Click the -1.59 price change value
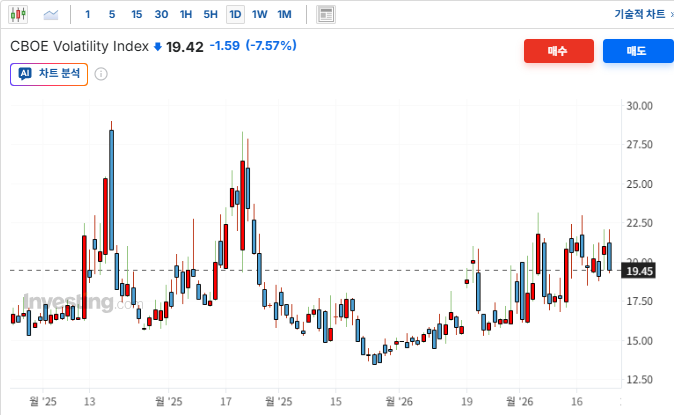The width and height of the screenshot is (674, 415). click(x=225, y=46)
